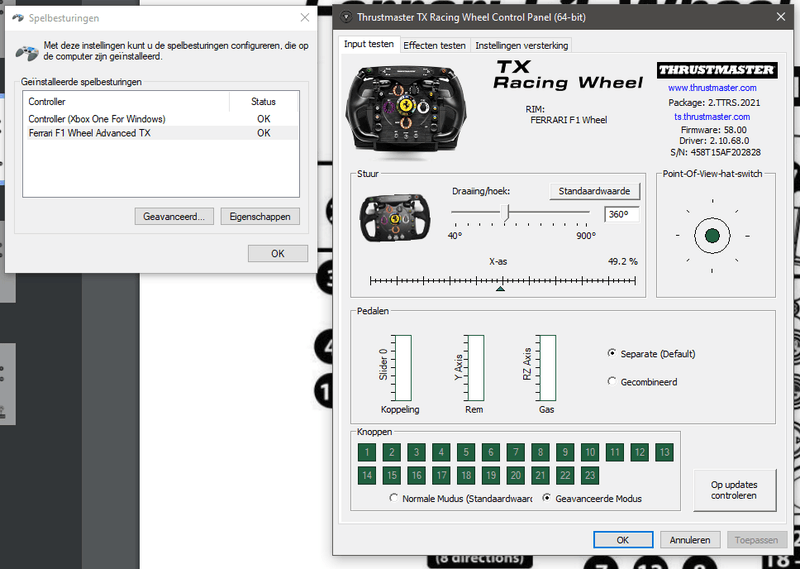800x569 pixels.
Task: Click button indicator 6 in Knoppen
Action: pos(491,452)
